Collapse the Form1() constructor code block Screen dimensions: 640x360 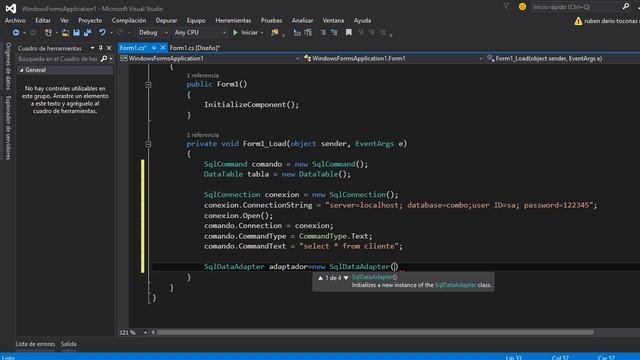coord(148,84)
